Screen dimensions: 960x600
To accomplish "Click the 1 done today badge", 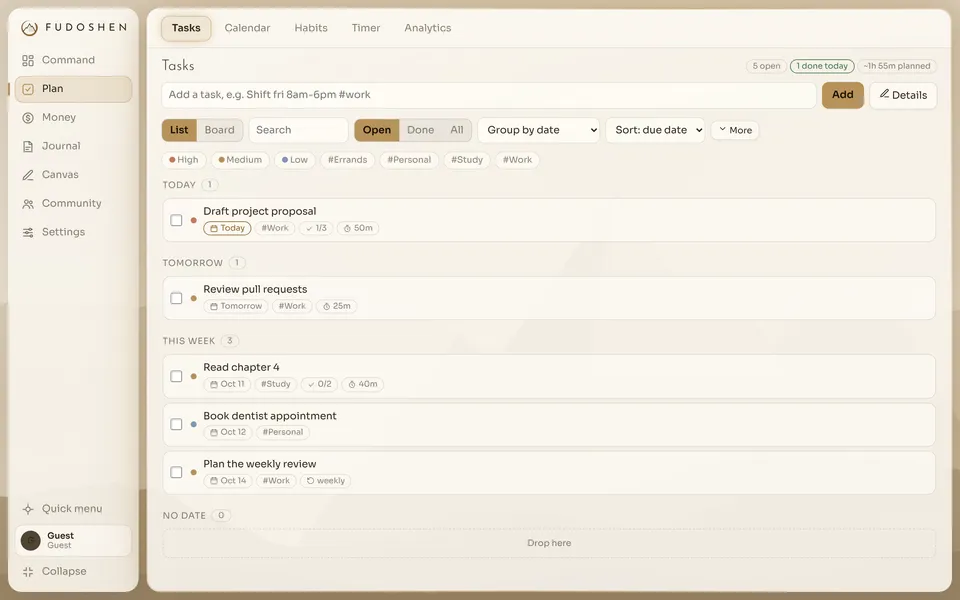I will (x=822, y=66).
